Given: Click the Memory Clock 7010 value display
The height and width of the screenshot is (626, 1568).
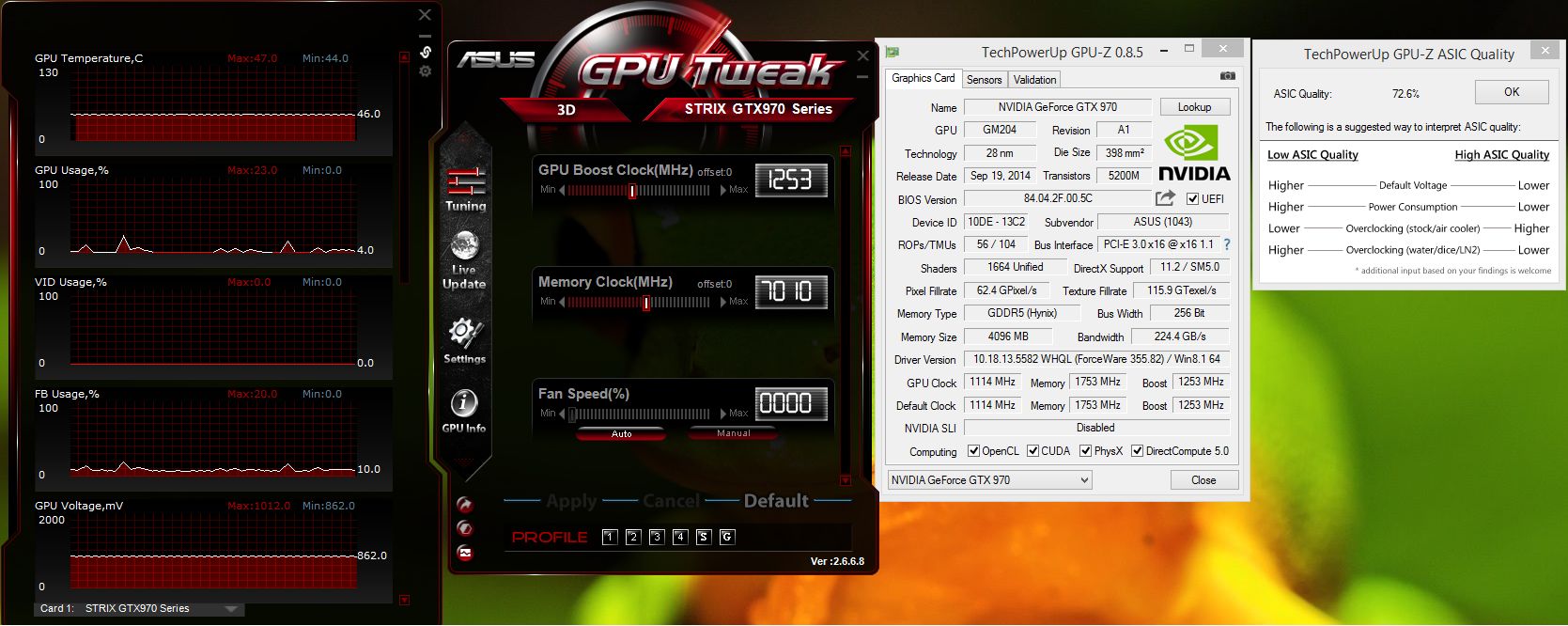Looking at the screenshot, I should click(791, 292).
